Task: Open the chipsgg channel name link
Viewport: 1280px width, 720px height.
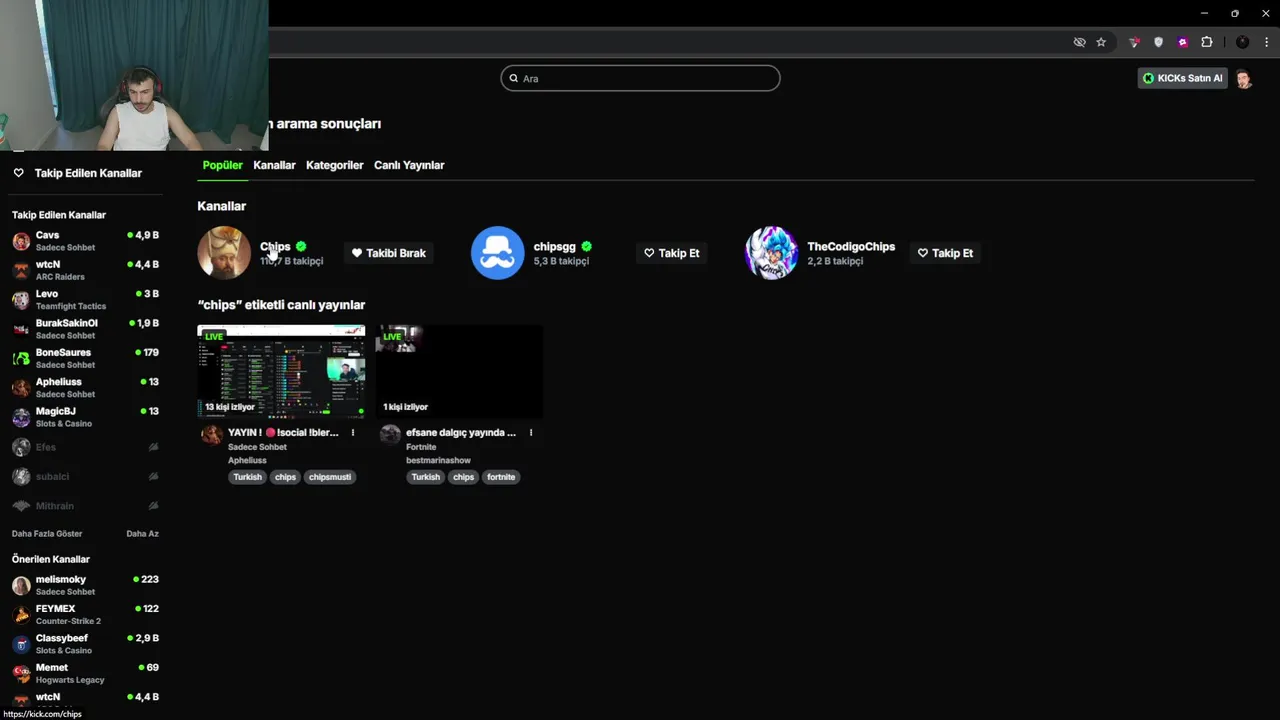Action: click(554, 246)
